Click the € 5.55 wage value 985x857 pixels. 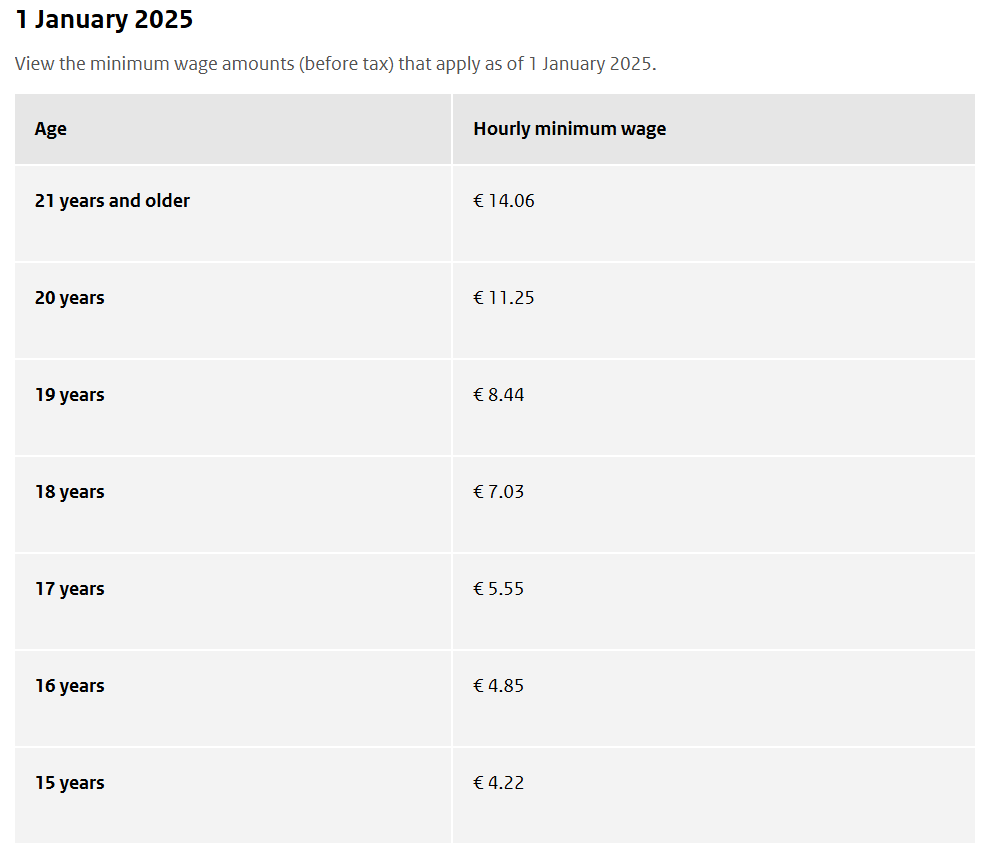[x=498, y=589]
